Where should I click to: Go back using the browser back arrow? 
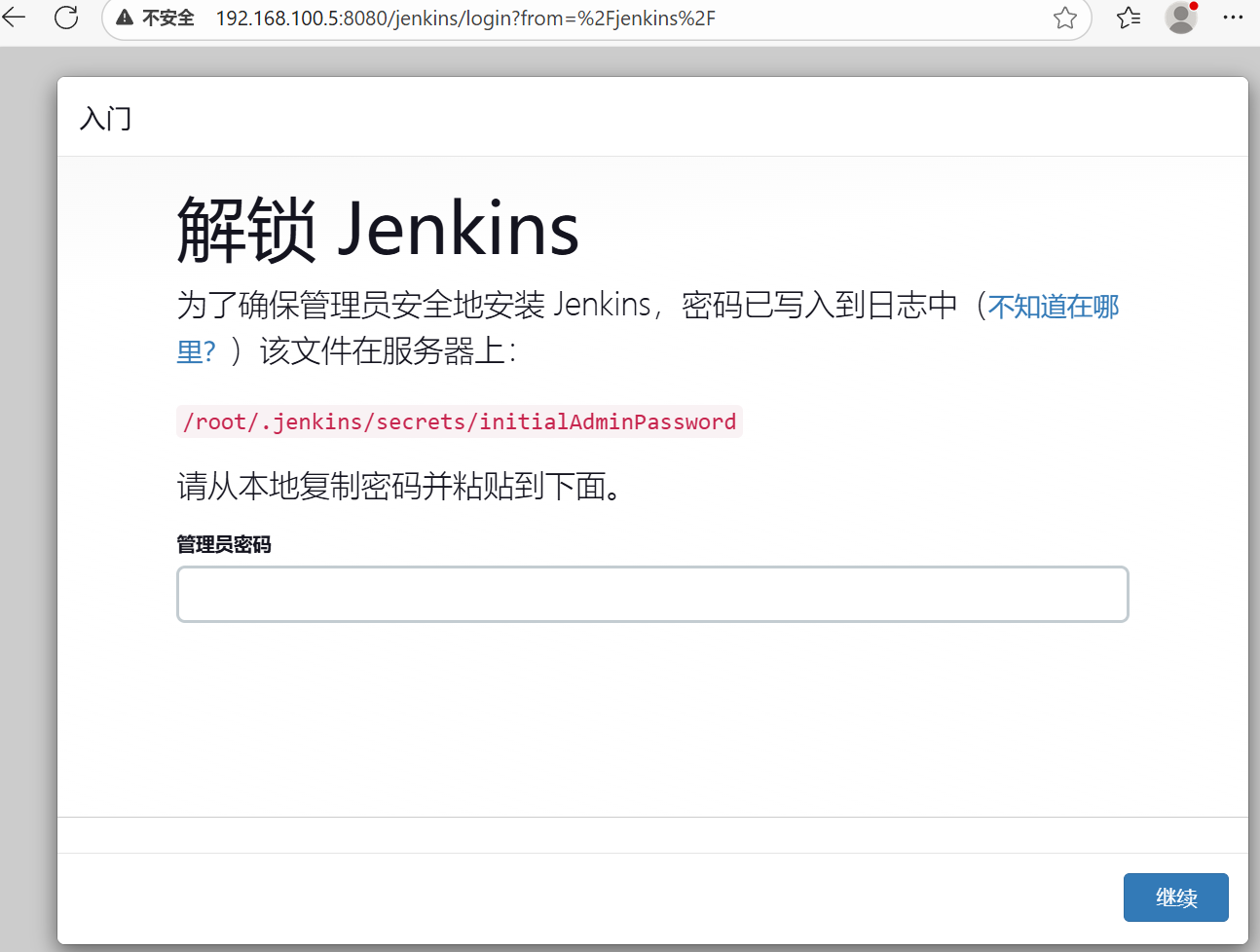tap(14, 17)
